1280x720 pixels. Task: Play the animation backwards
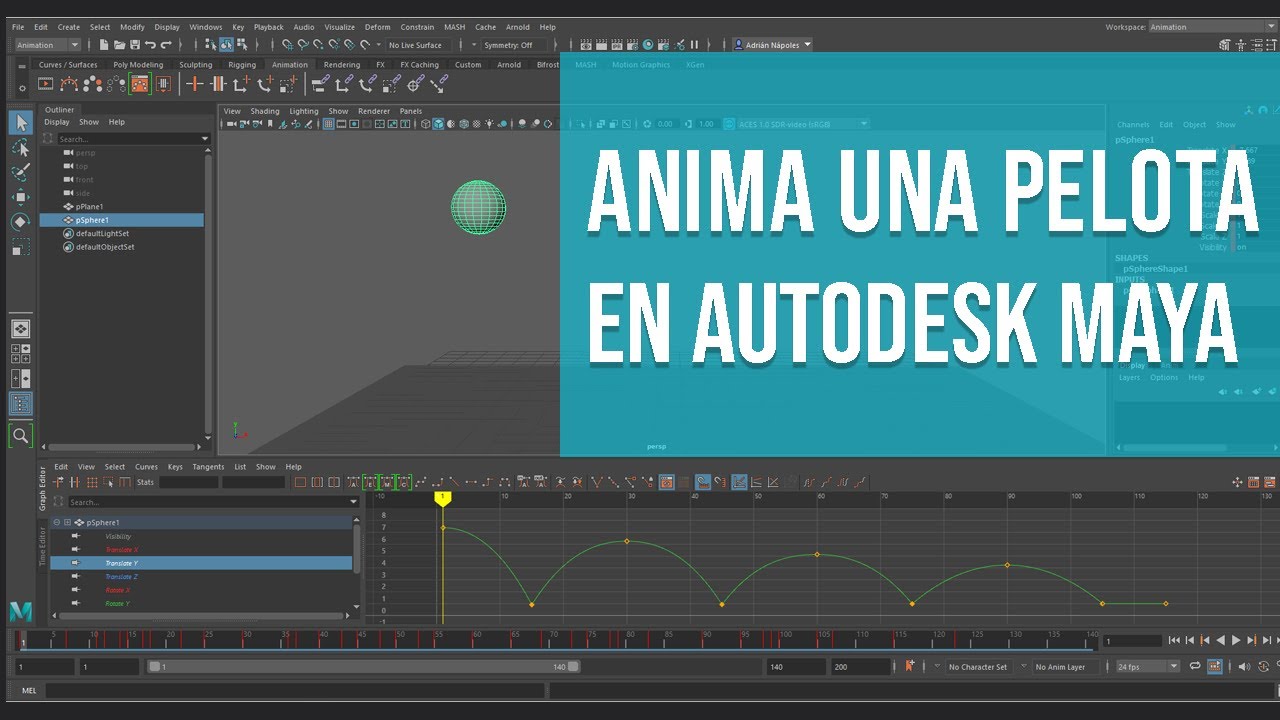[1220, 640]
